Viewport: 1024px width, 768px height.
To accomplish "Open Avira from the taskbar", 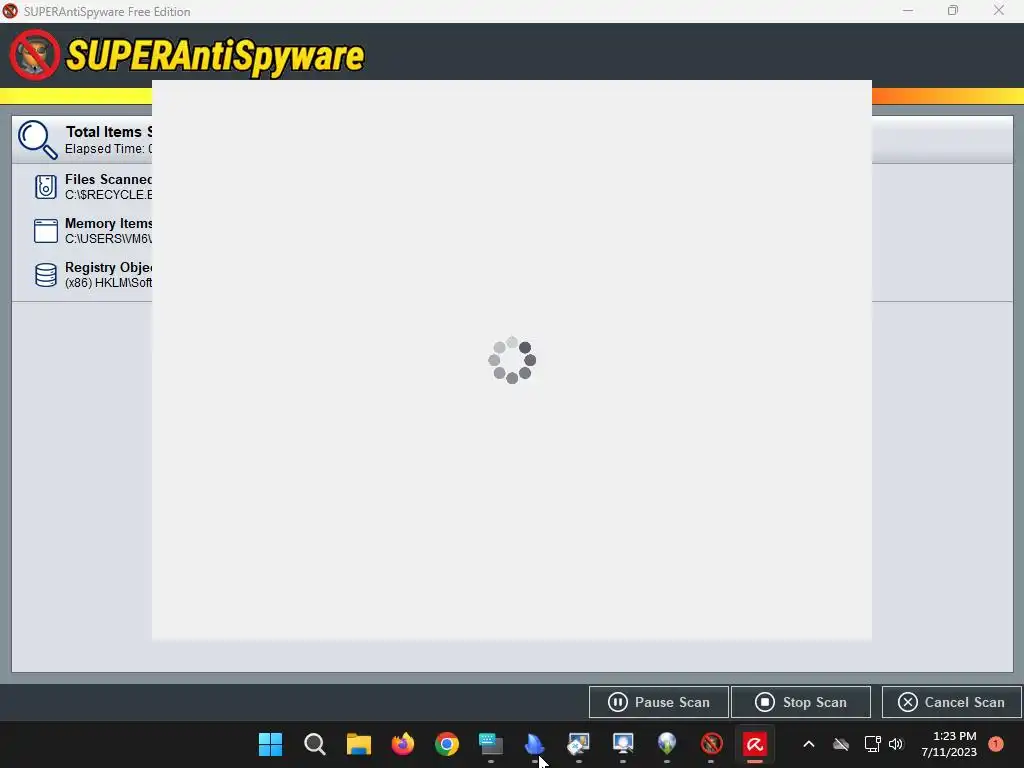I will click(755, 744).
